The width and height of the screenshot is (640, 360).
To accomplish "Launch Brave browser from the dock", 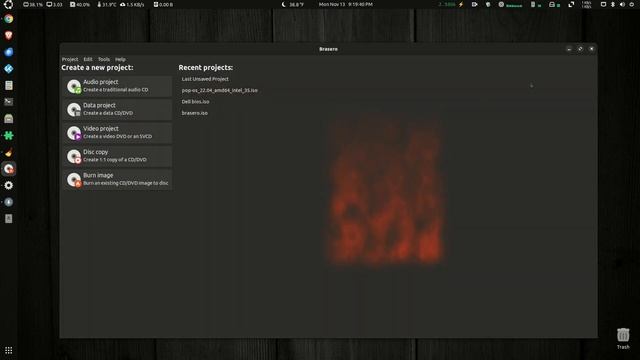I will pyautogui.click(x=9, y=36).
